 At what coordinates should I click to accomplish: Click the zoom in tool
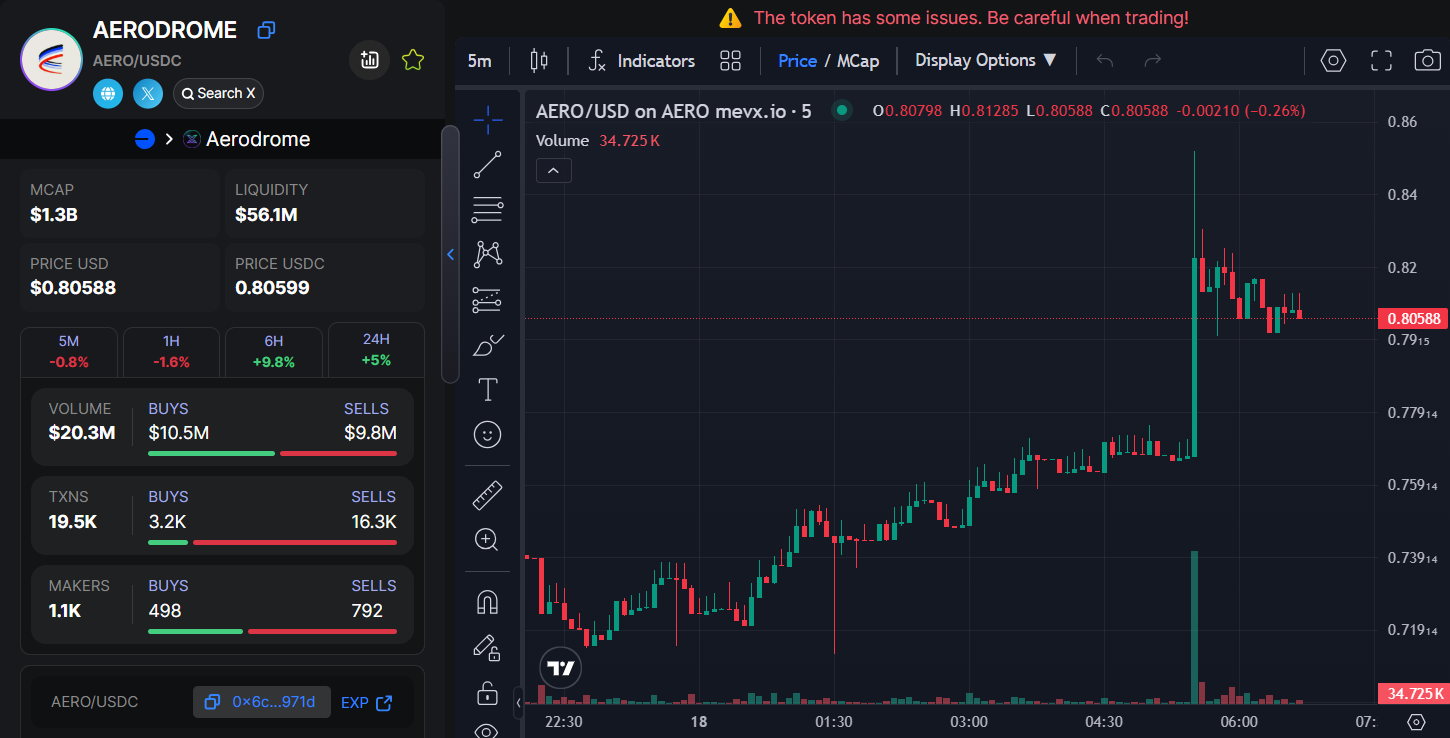[487, 540]
